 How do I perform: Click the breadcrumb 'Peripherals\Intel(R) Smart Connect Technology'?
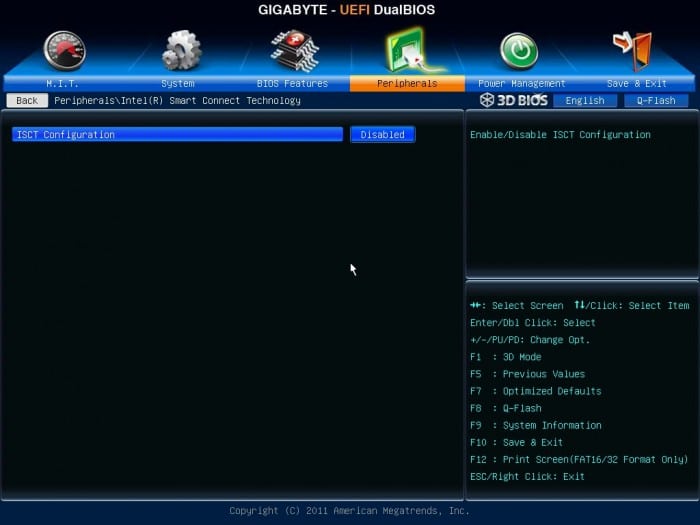177,100
